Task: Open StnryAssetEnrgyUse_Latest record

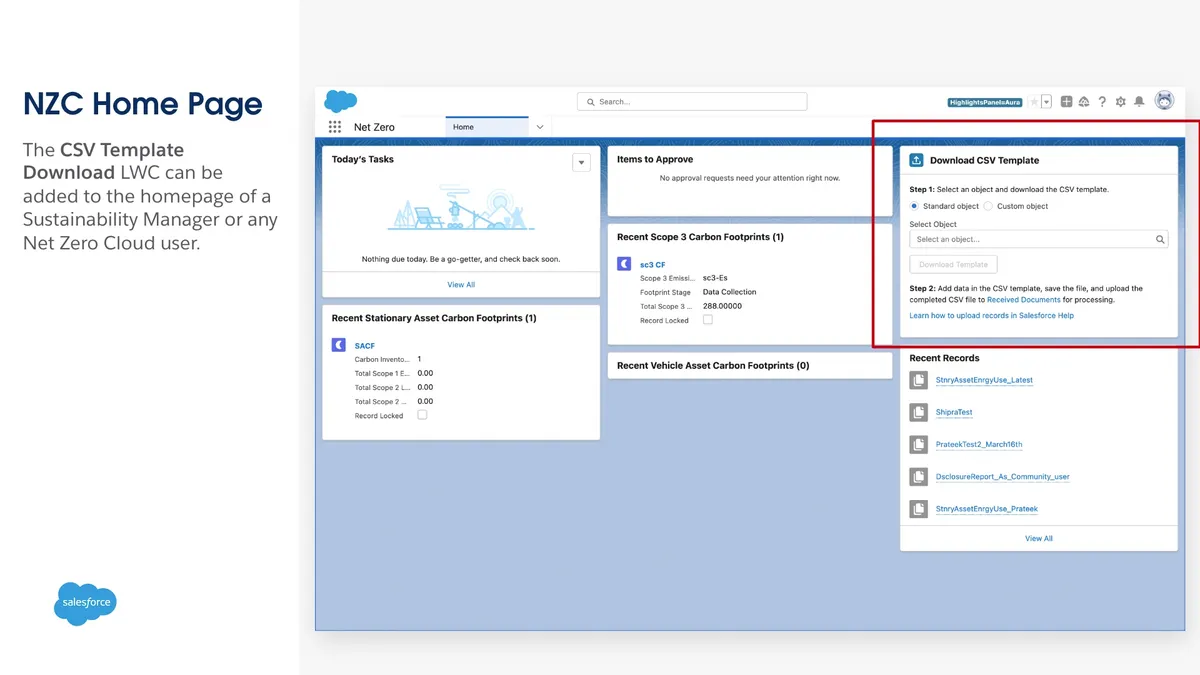Action: (x=984, y=380)
